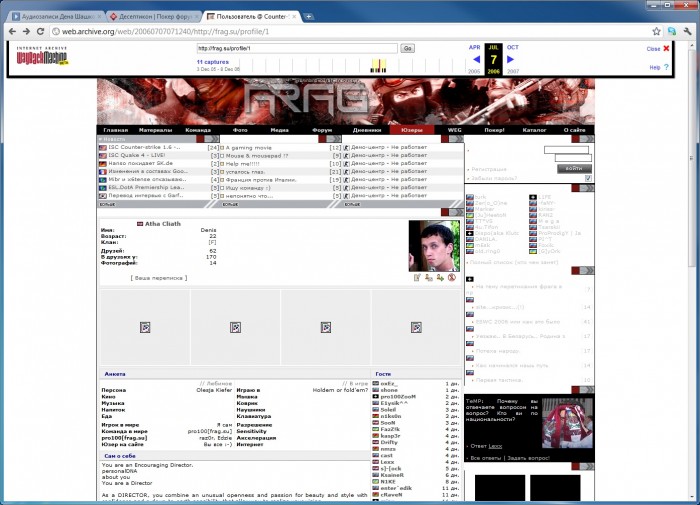Open the Полный список online users link
The height and width of the screenshot is (505, 700).
coord(513,262)
